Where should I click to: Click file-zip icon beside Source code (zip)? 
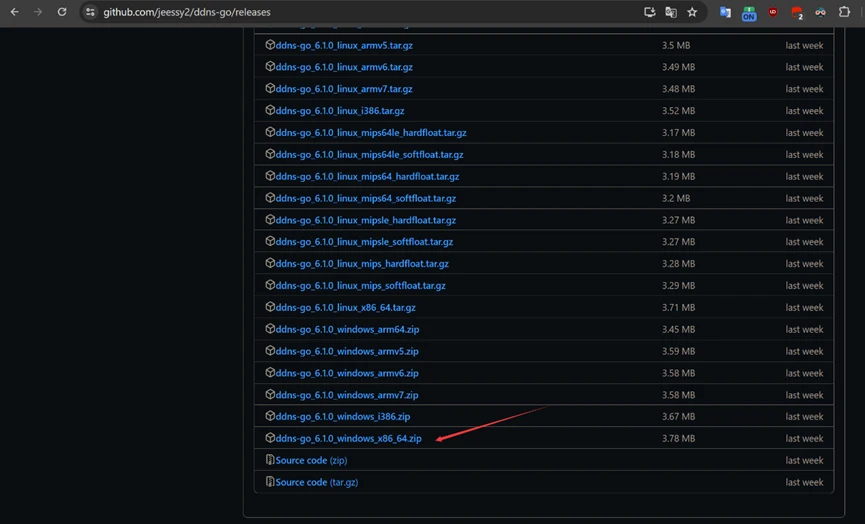pos(270,459)
